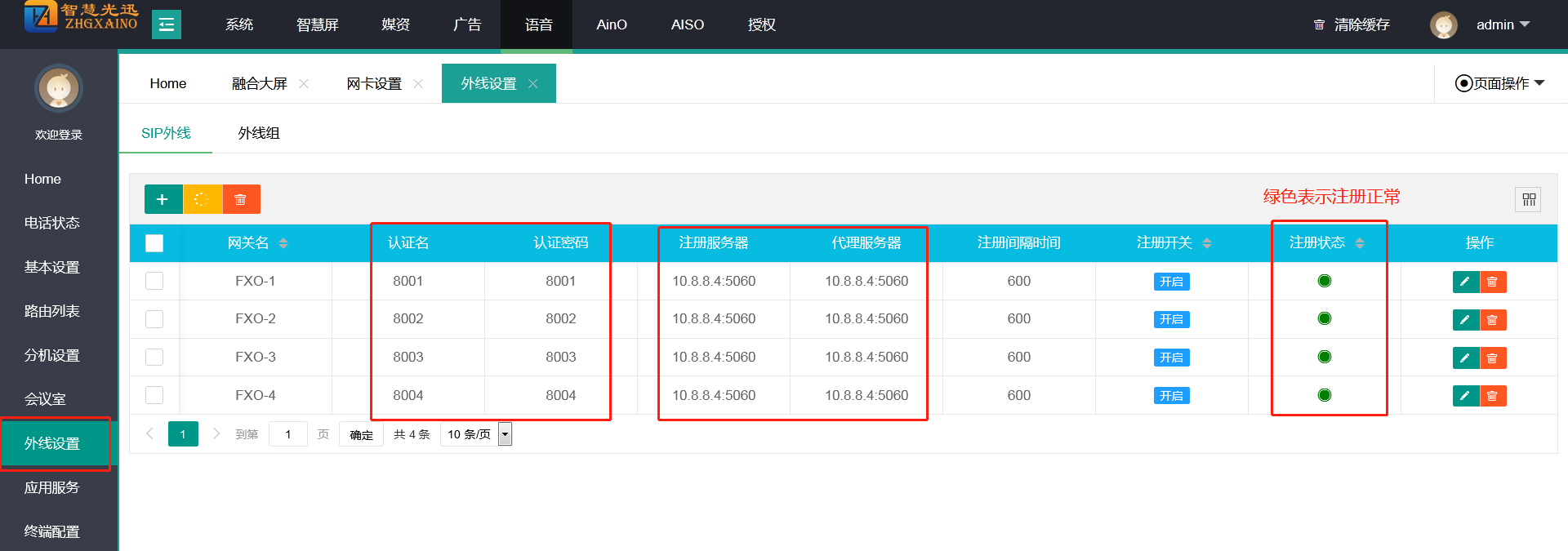Click the yellow refresh icon button
The height and width of the screenshot is (551, 1568).
coord(202,199)
